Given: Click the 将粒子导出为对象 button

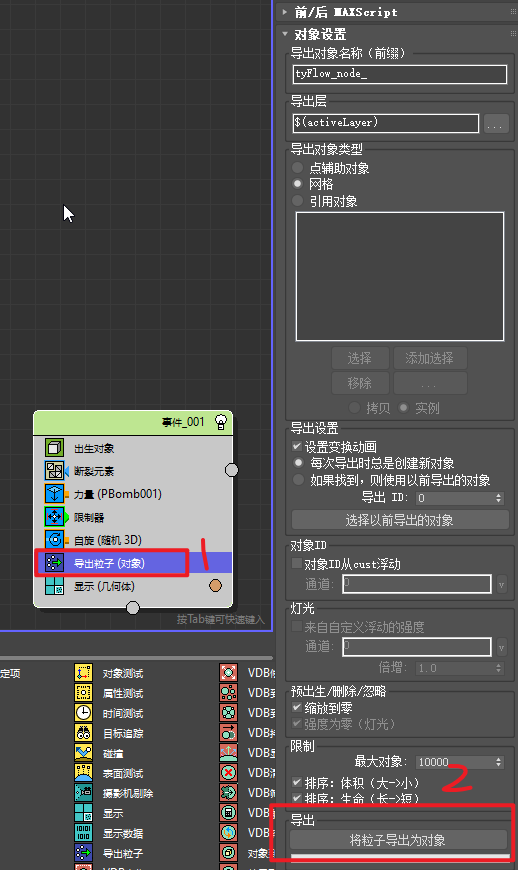Looking at the screenshot, I should tap(398, 840).
